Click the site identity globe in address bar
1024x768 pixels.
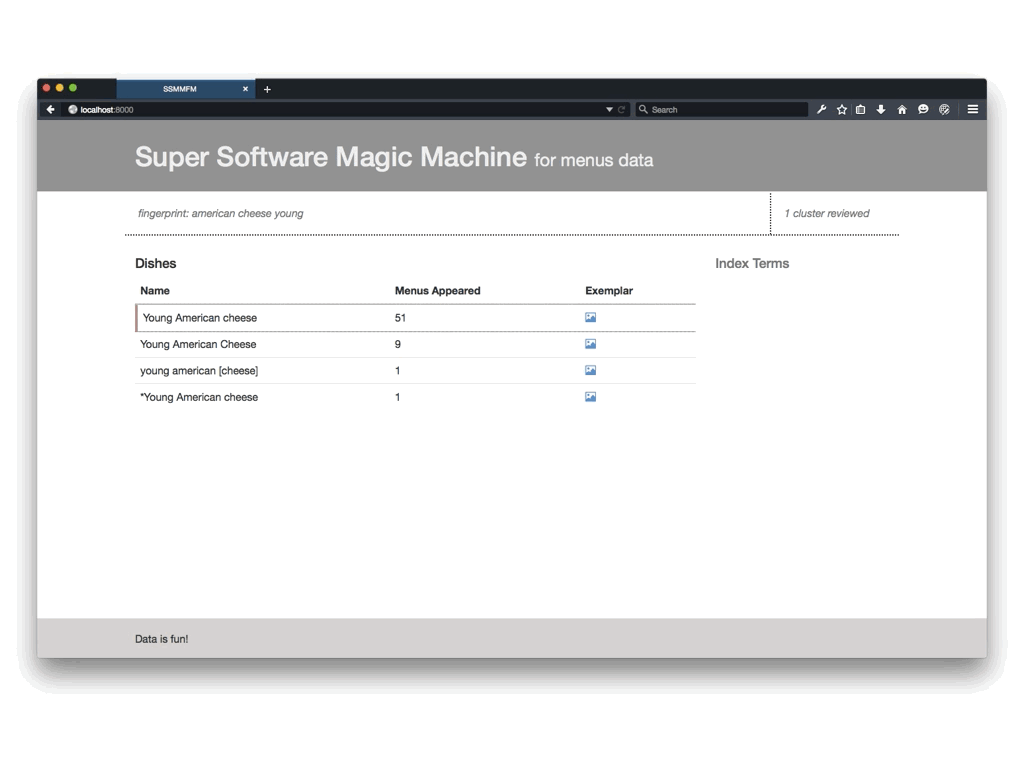point(72,110)
